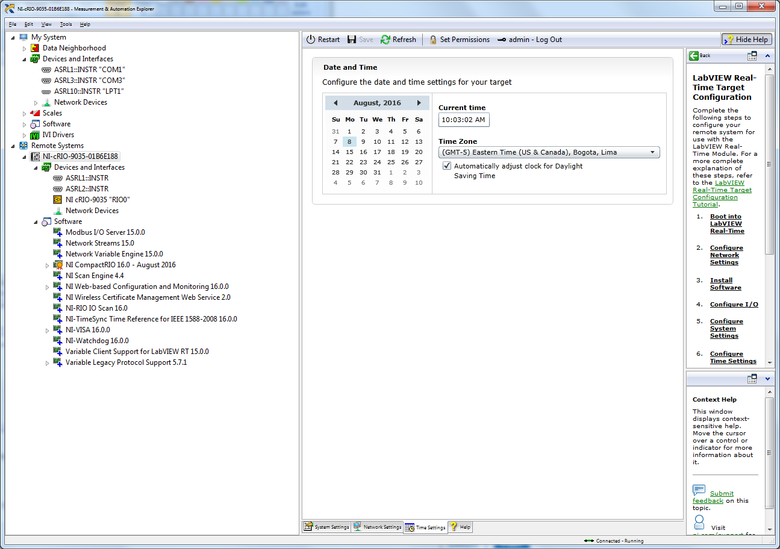Expand the Data Neighborhood node
780x549 pixels.
pos(24,48)
